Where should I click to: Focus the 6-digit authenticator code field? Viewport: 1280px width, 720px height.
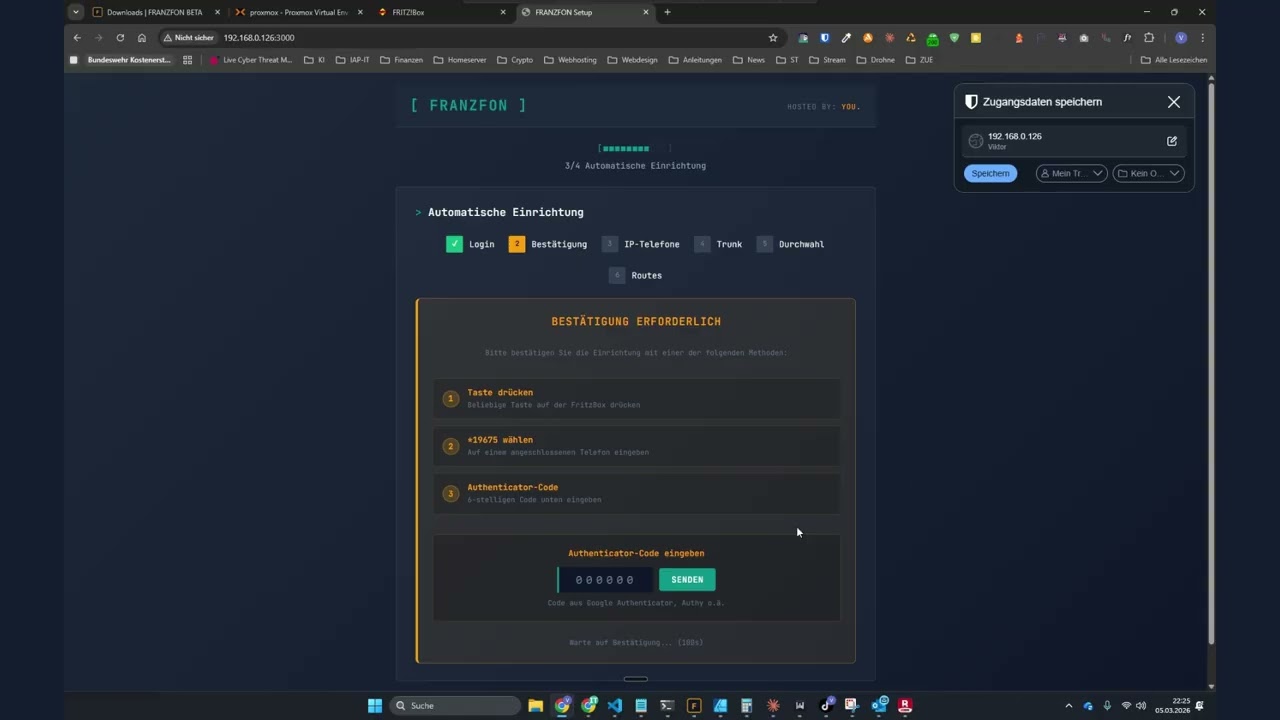(605, 580)
